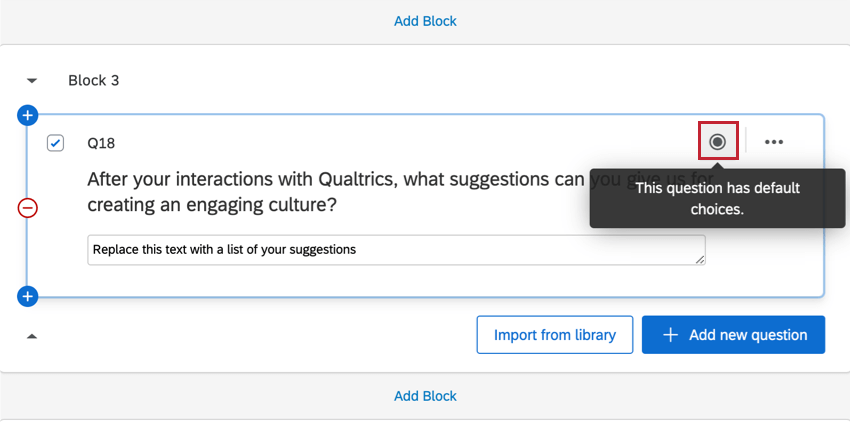The height and width of the screenshot is (425, 850).
Task: Click the upward arrow at block bottom
Action: (32, 336)
